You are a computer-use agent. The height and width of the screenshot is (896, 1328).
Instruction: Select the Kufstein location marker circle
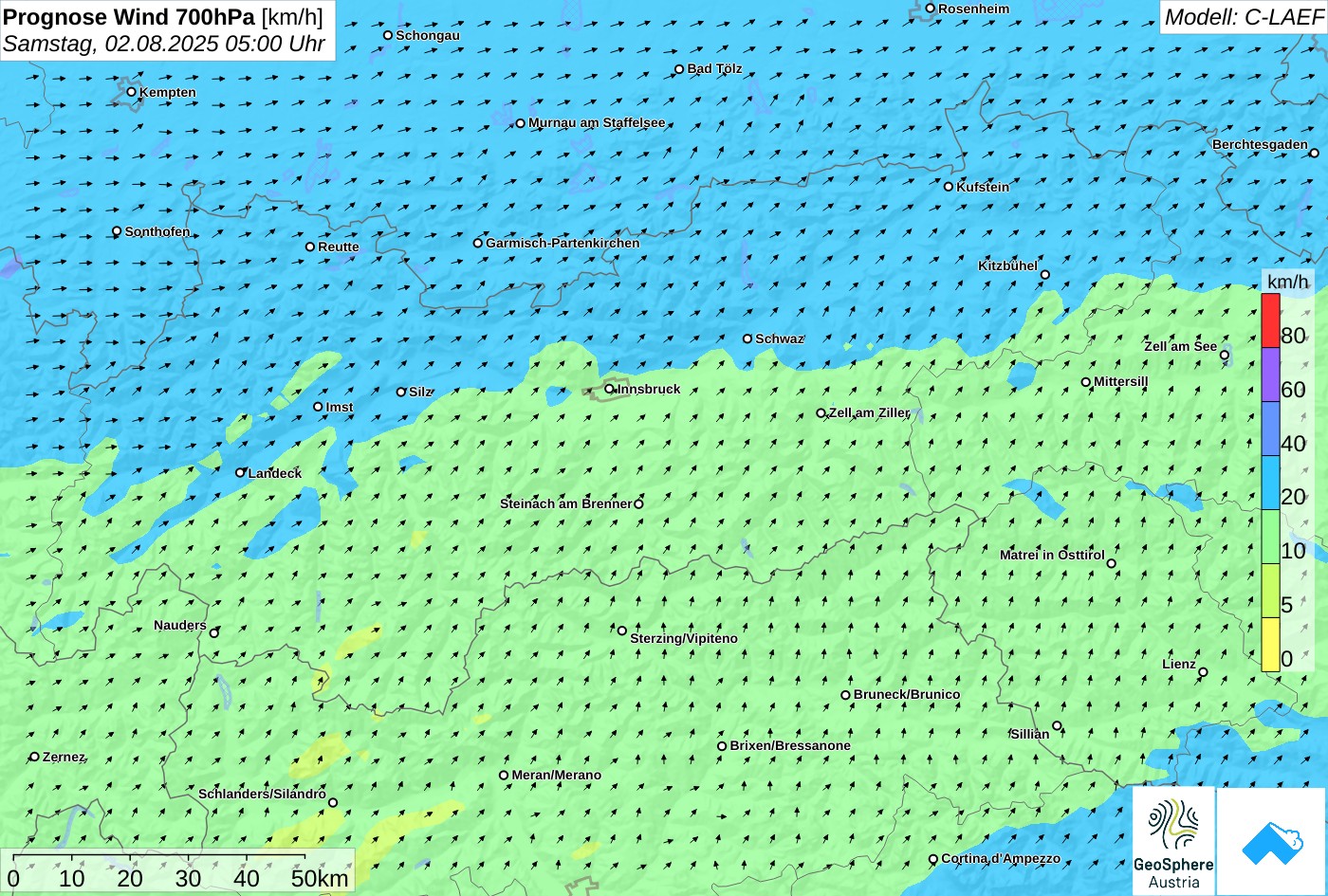coord(949,187)
